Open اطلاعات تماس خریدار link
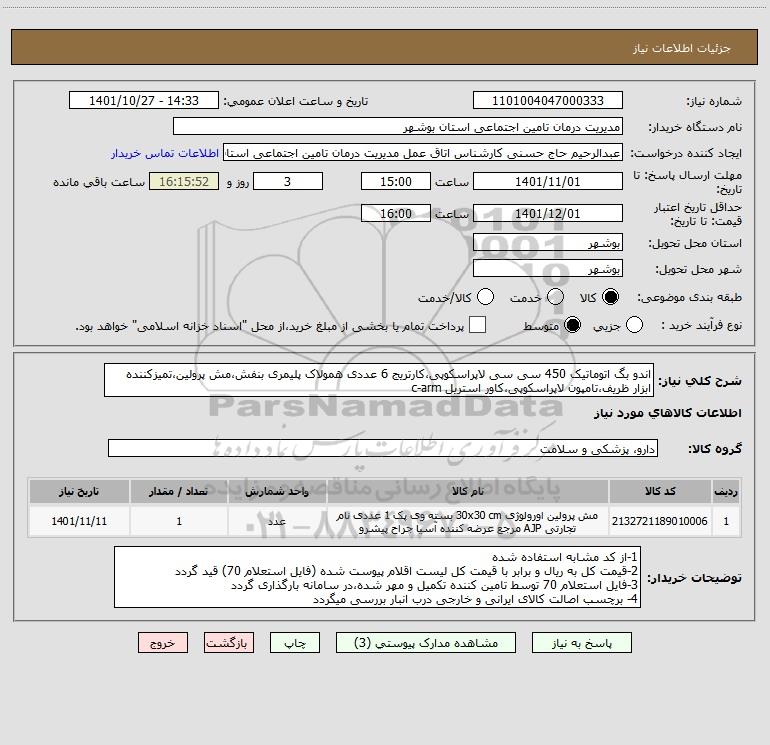The image size is (770, 745). [x=165, y=153]
